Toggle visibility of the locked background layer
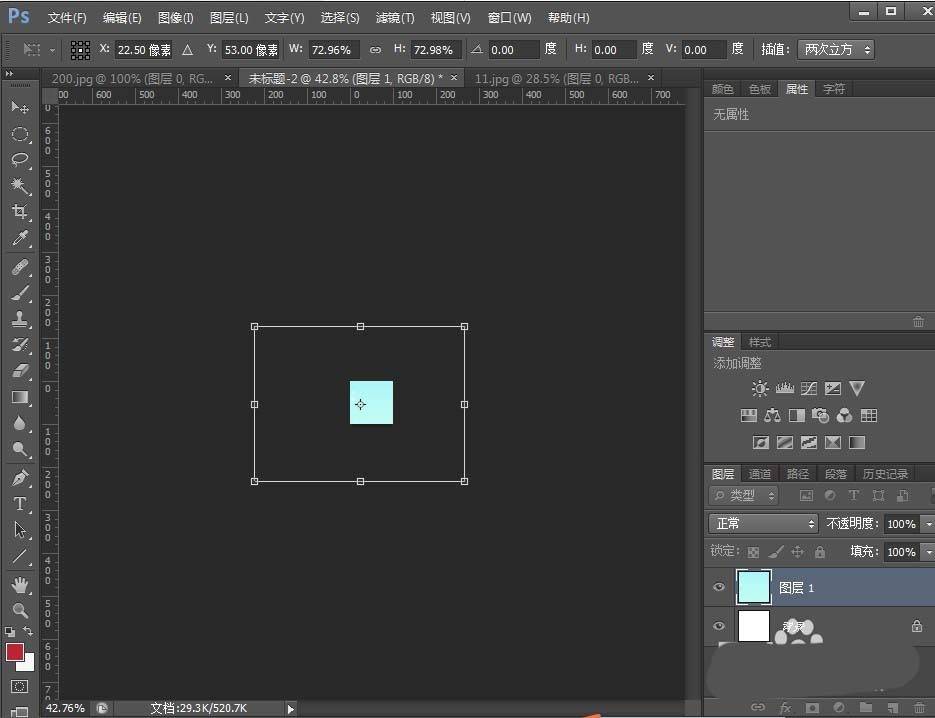Image resolution: width=935 pixels, height=718 pixels. coord(719,627)
